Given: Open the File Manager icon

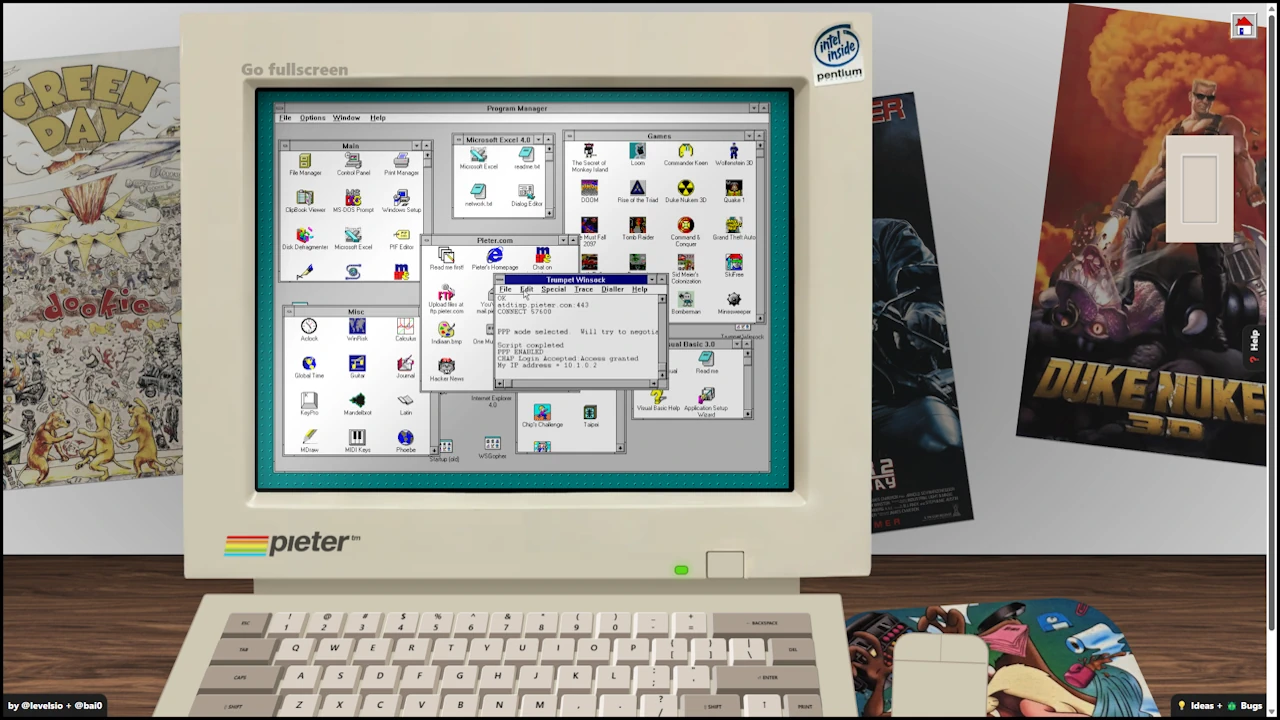Looking at the screenshot, I should [x=305, y=161].
